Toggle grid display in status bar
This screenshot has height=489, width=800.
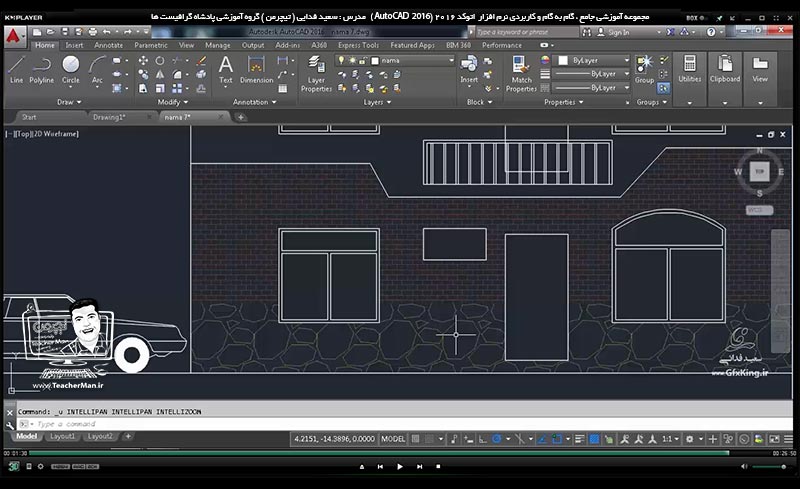416,439
